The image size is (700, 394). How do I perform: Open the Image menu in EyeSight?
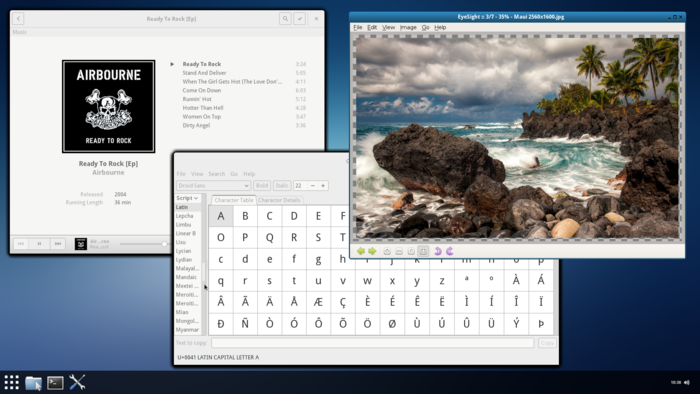(x=408, y=27)
